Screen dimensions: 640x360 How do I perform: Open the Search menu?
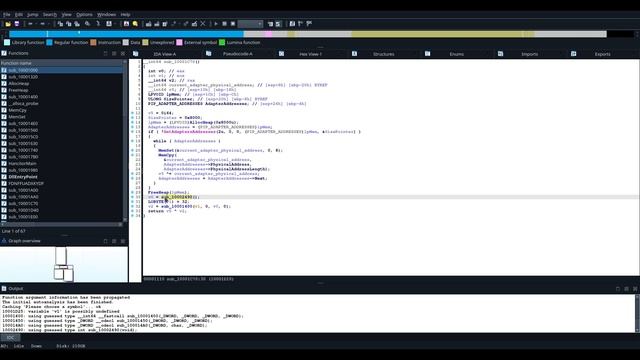pyautogui.click(x=50, y=15)
